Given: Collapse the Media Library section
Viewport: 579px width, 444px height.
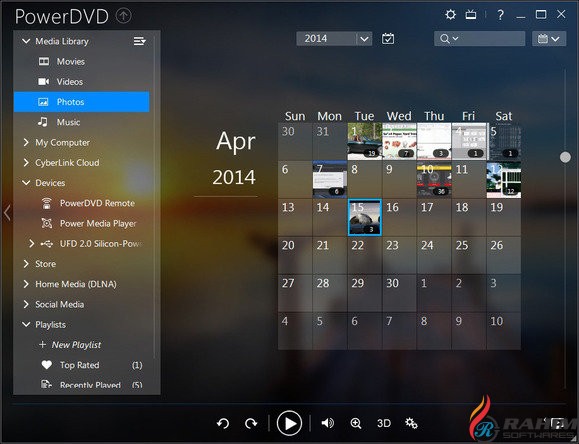Looking at the screenshot, I should tap(26, 41).
